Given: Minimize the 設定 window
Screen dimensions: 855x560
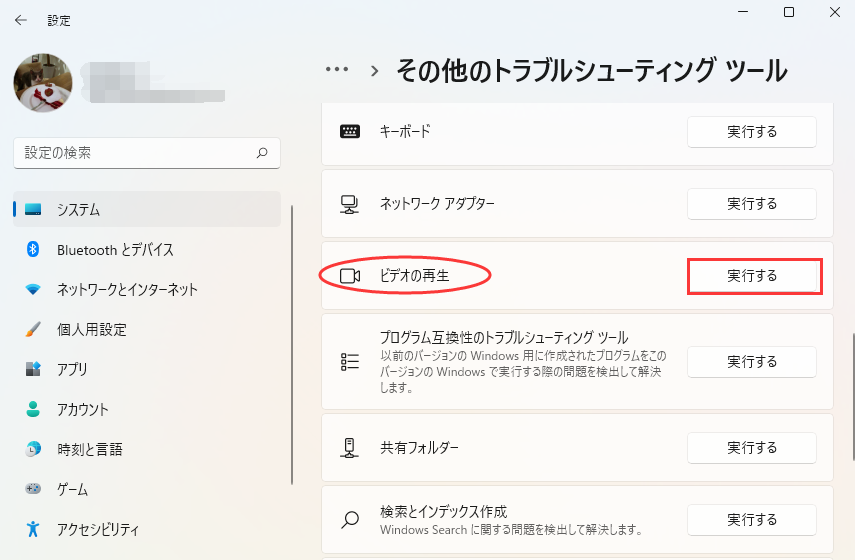Looking at the screenshot, I should [743, 12].
